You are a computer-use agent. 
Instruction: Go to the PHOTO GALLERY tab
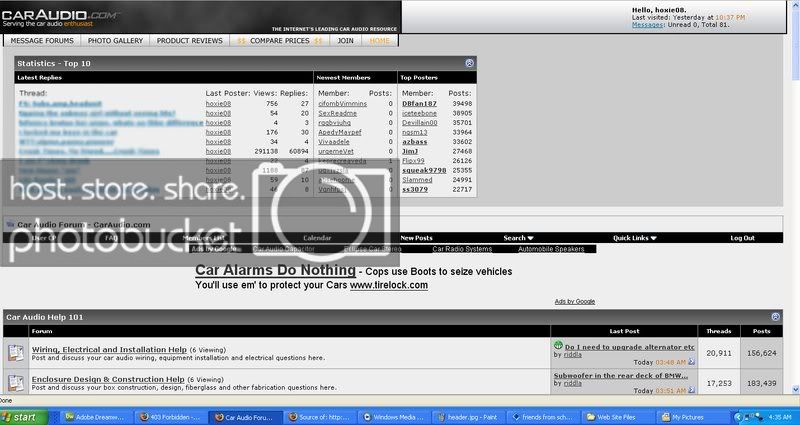click(x=115, y=41)
